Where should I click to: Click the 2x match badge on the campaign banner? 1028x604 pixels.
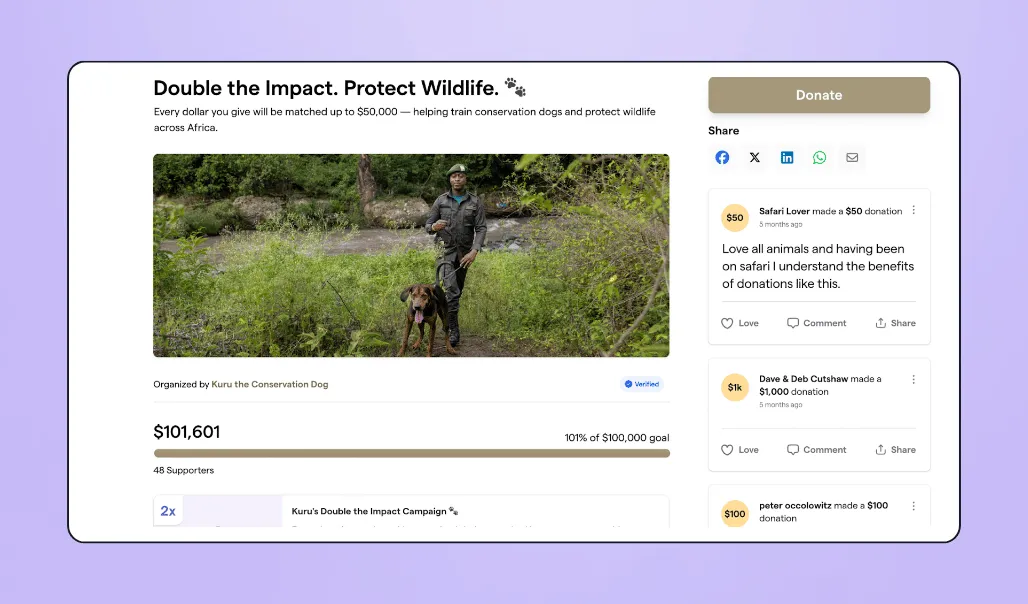168,510
